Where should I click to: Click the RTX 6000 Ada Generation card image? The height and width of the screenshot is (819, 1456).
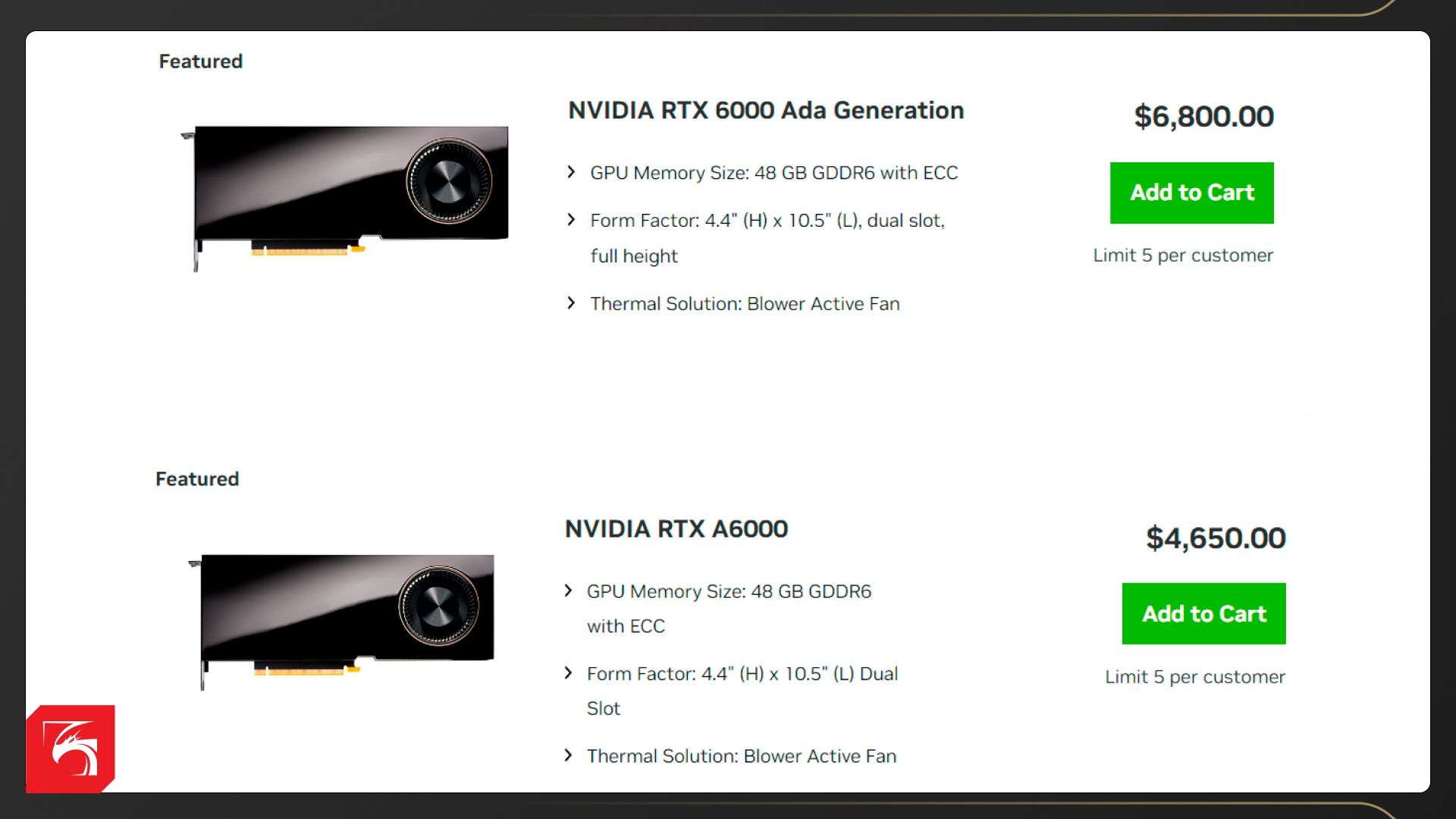pos(346,196)
